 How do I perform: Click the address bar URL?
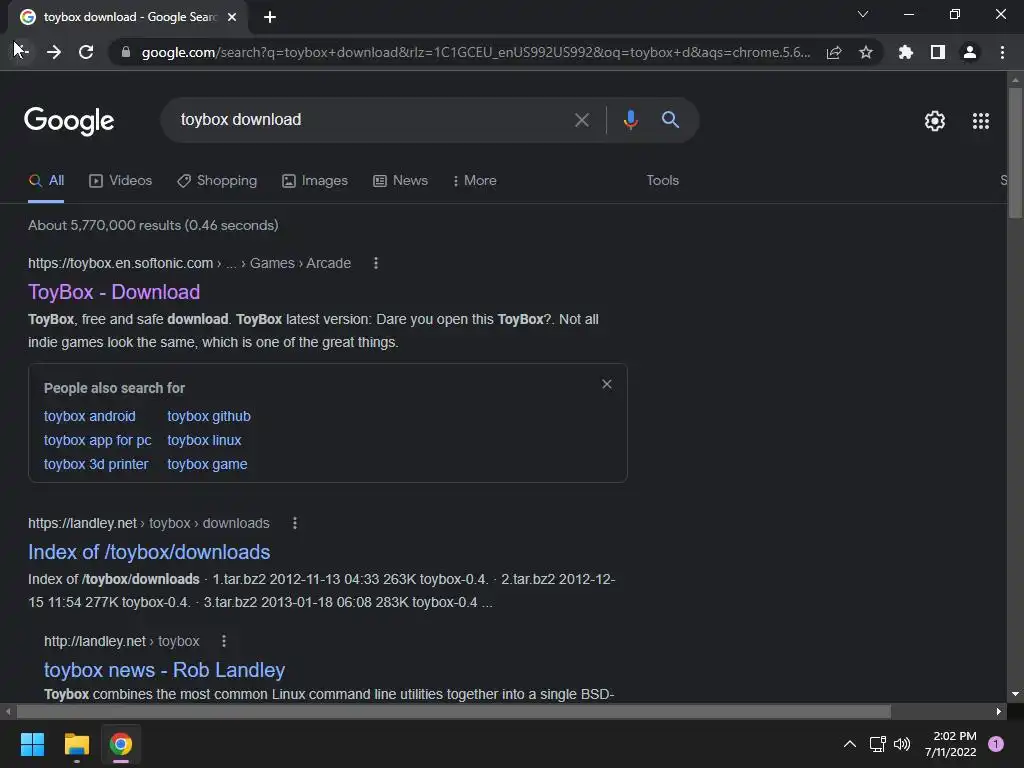pyautogui.click(x=476, y=52)
